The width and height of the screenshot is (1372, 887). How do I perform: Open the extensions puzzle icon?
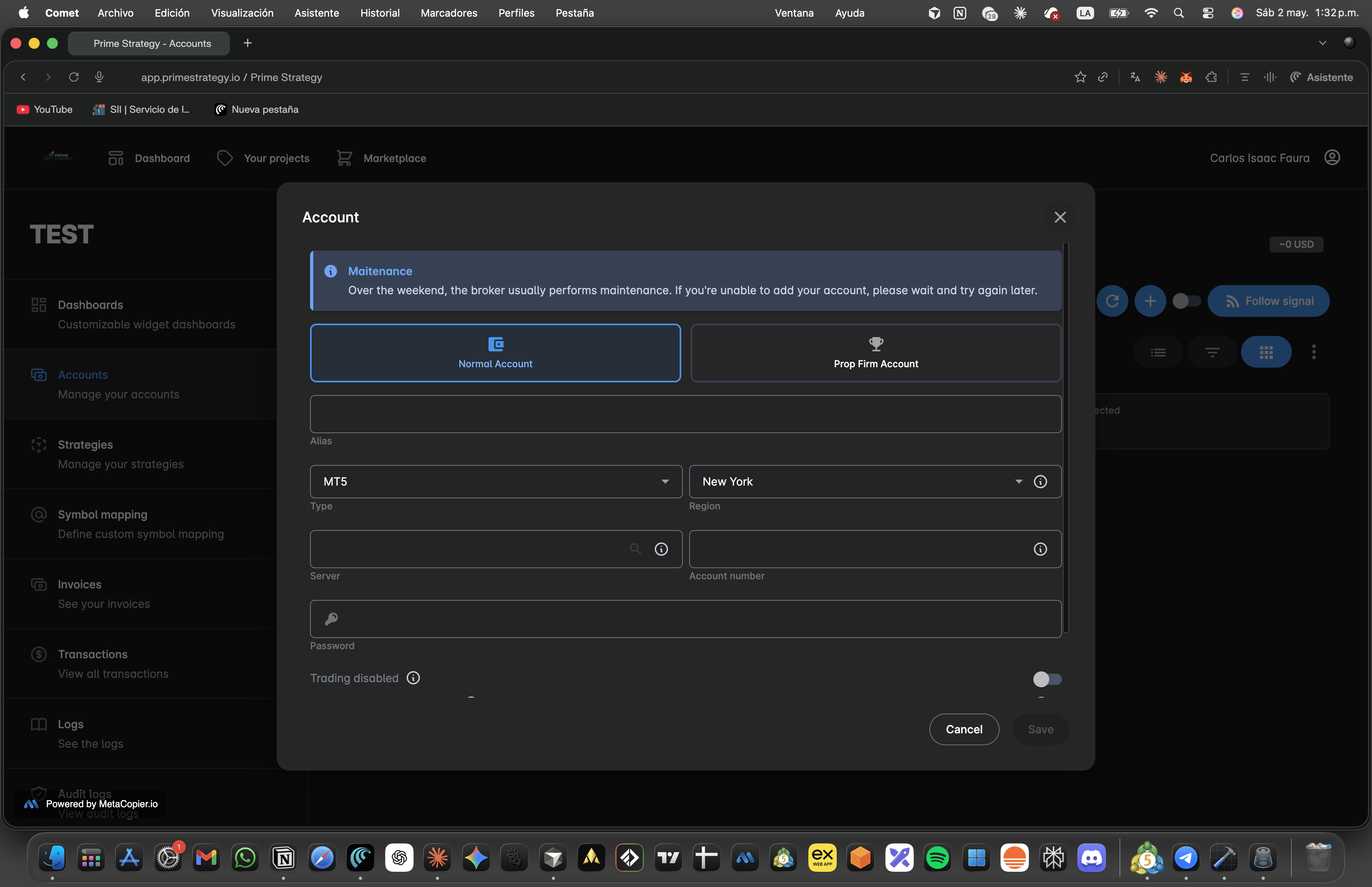pyautogui.click(x=1211, y=77)
